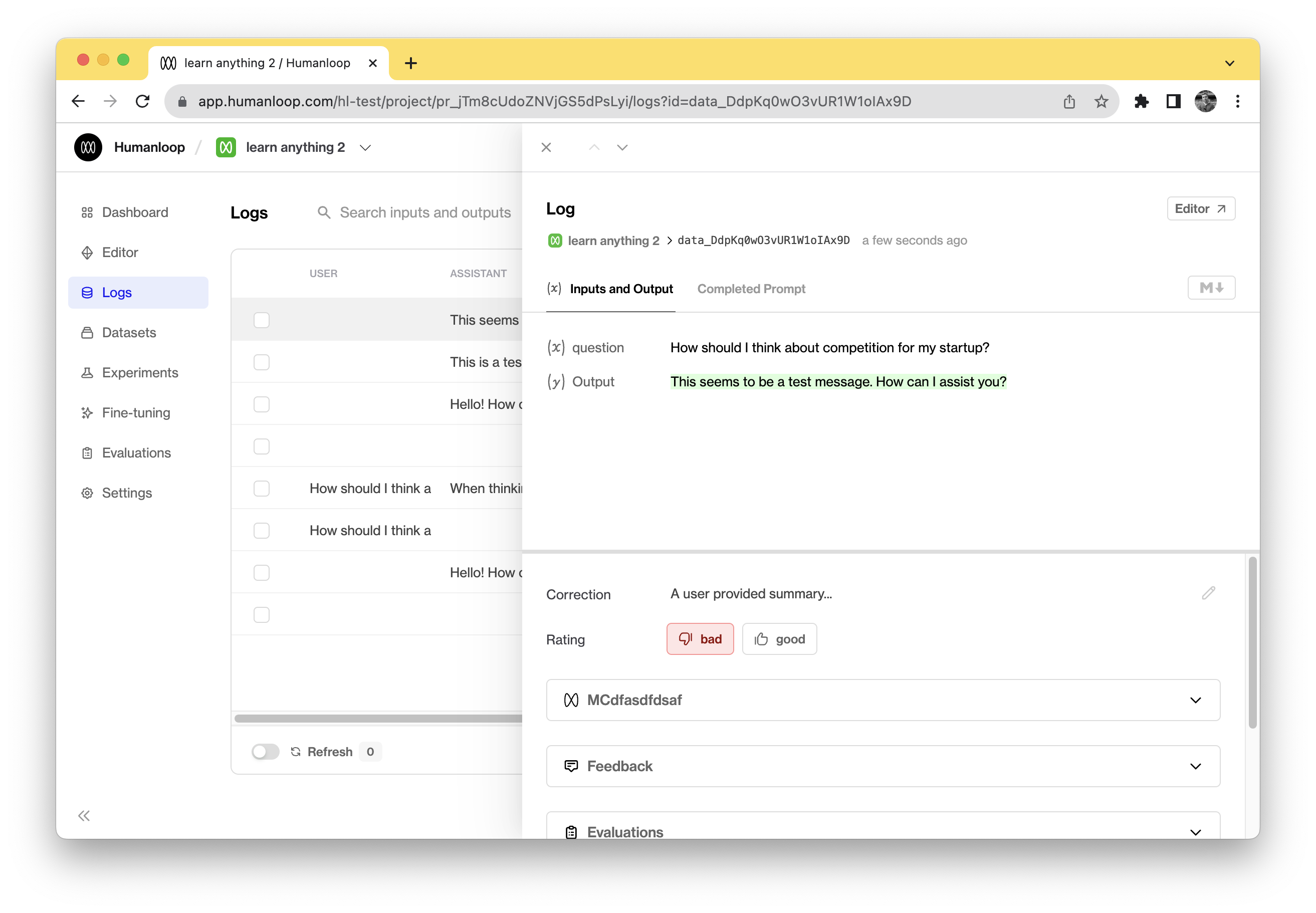Click the search magnifier icon in Logs

coord(324,212)
